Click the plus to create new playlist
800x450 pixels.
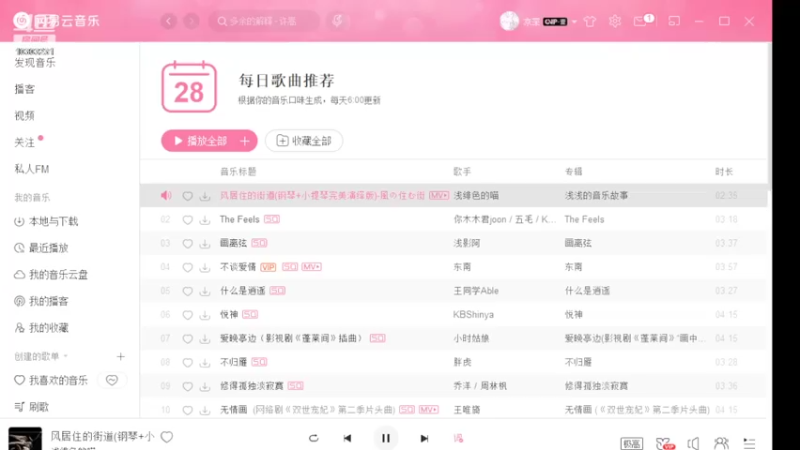tap(120, 356)
